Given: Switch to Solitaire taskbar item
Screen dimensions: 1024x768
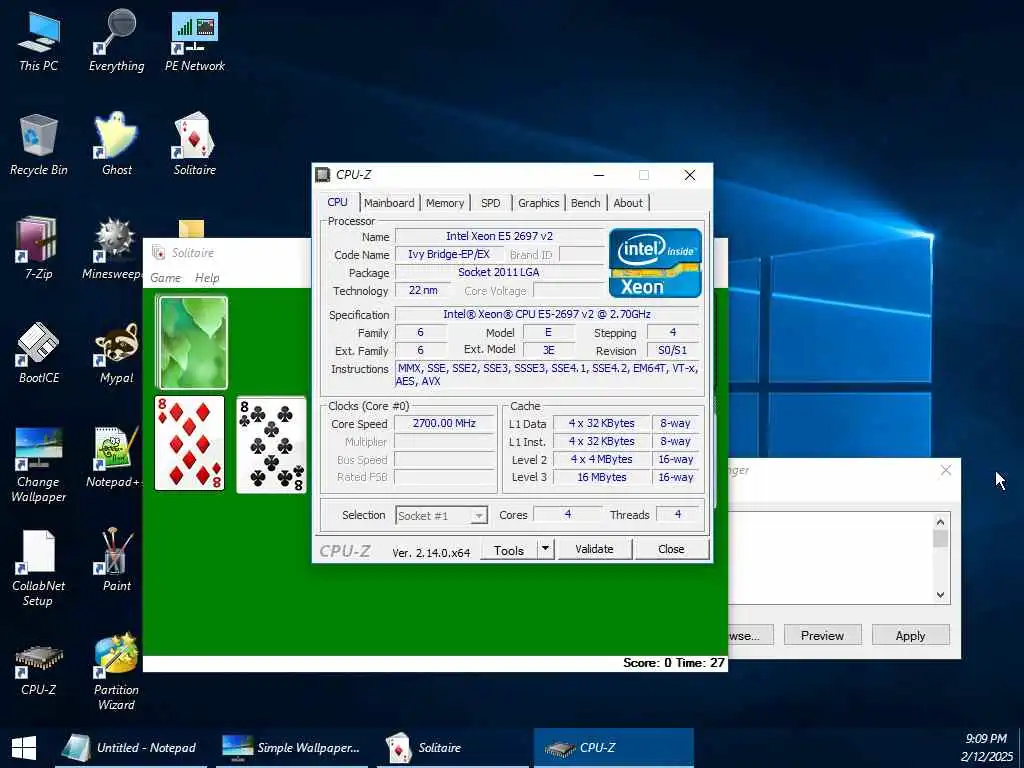Looking at the screenshot, I should click(x=453, y=748).
